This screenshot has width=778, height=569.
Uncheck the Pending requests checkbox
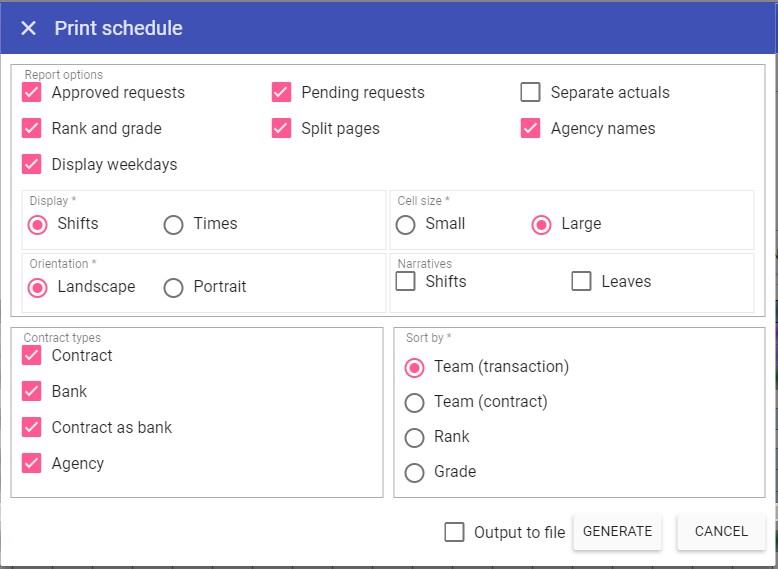point(282,93)
